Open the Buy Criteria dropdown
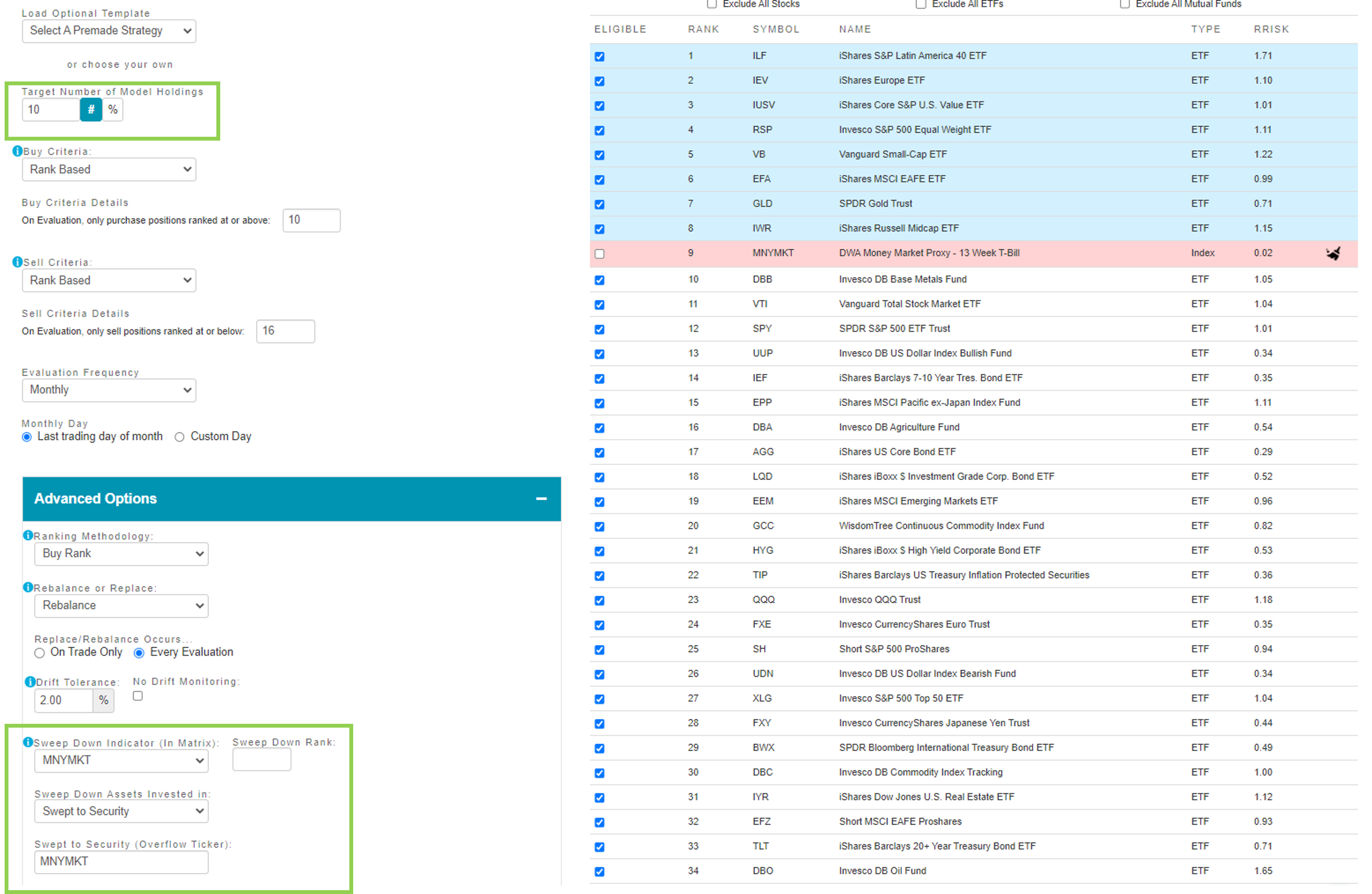The width and height of the screenshot is (1372, 894). tap(109, 169)
